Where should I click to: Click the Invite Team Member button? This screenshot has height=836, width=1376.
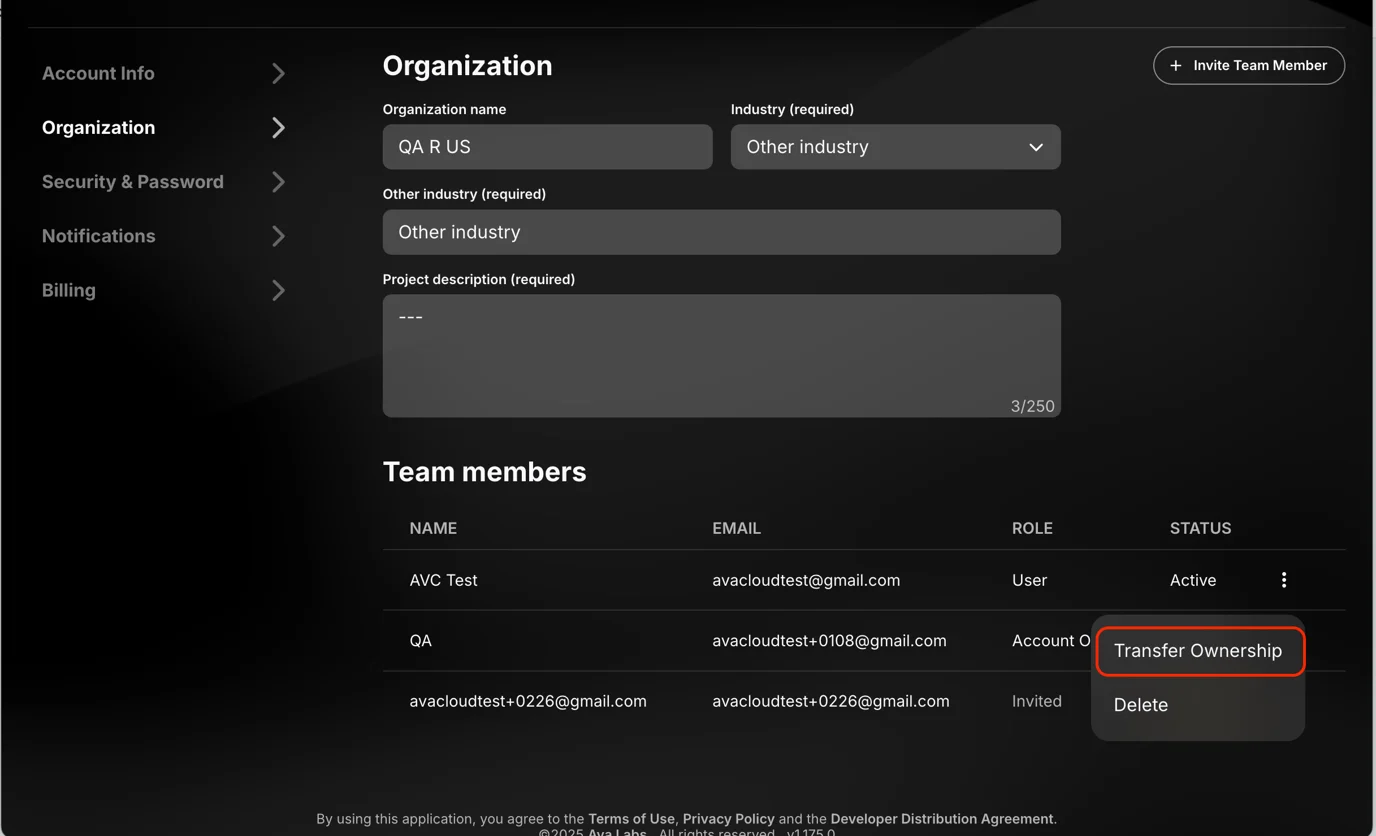click(1248, 65)
